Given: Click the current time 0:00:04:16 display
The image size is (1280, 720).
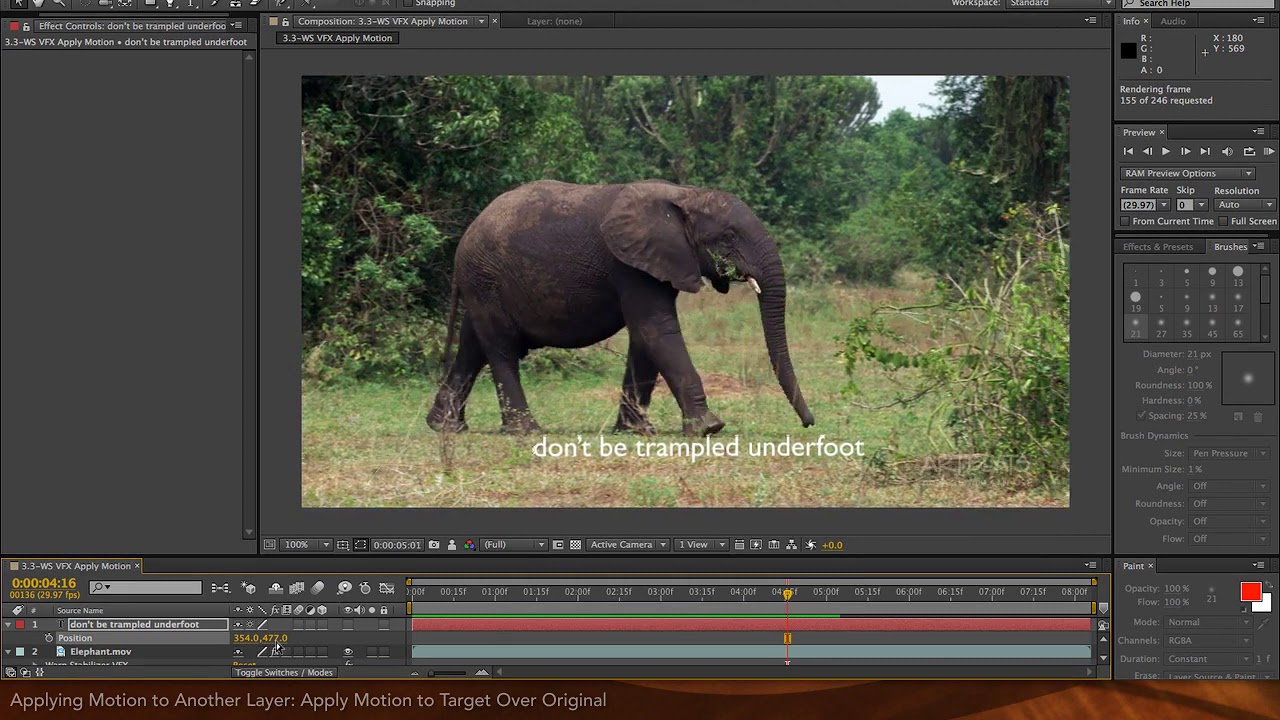Looking at the screenshot, I should click(x=43, y=583).
